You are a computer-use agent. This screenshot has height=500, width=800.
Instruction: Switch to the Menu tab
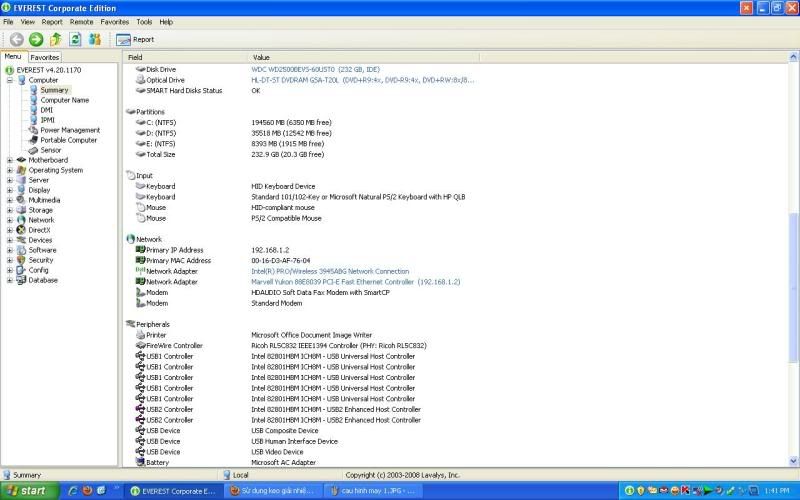tap(13, 57)
